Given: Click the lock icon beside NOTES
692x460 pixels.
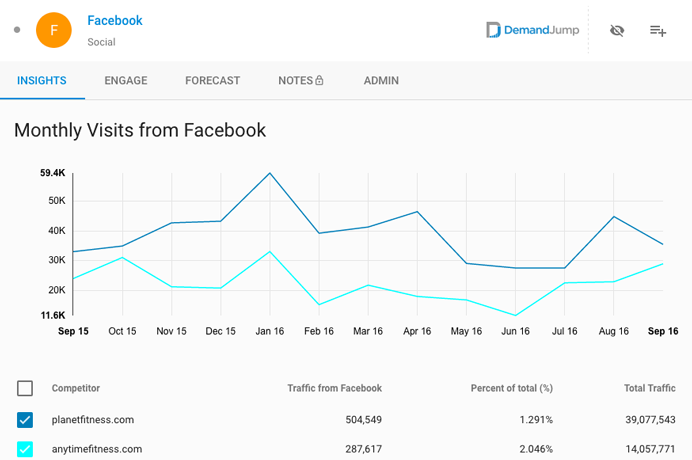Looking at the screenshot, I should [319, 80].
